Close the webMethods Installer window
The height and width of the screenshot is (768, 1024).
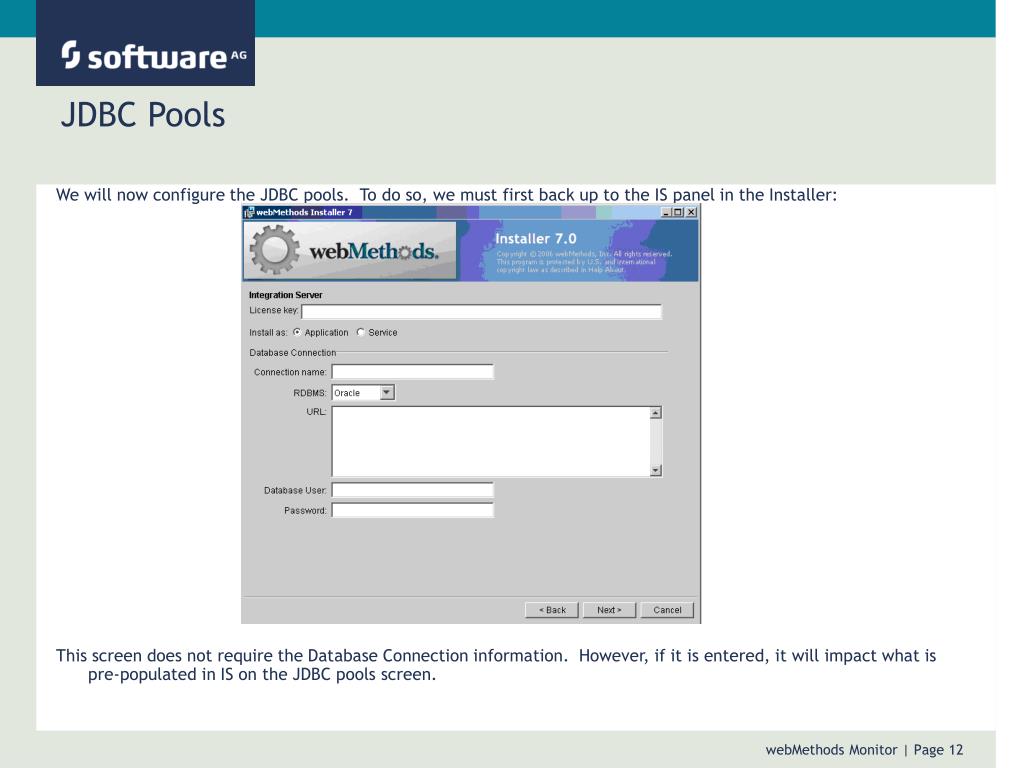(x=691, y=212)
